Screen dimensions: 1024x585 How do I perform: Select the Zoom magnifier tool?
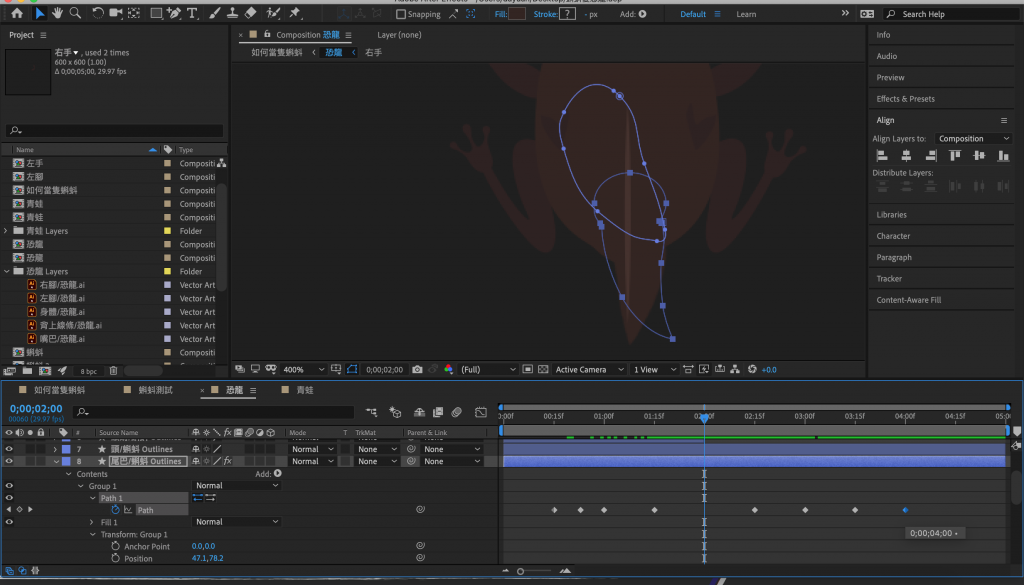[x=75, y=13]
